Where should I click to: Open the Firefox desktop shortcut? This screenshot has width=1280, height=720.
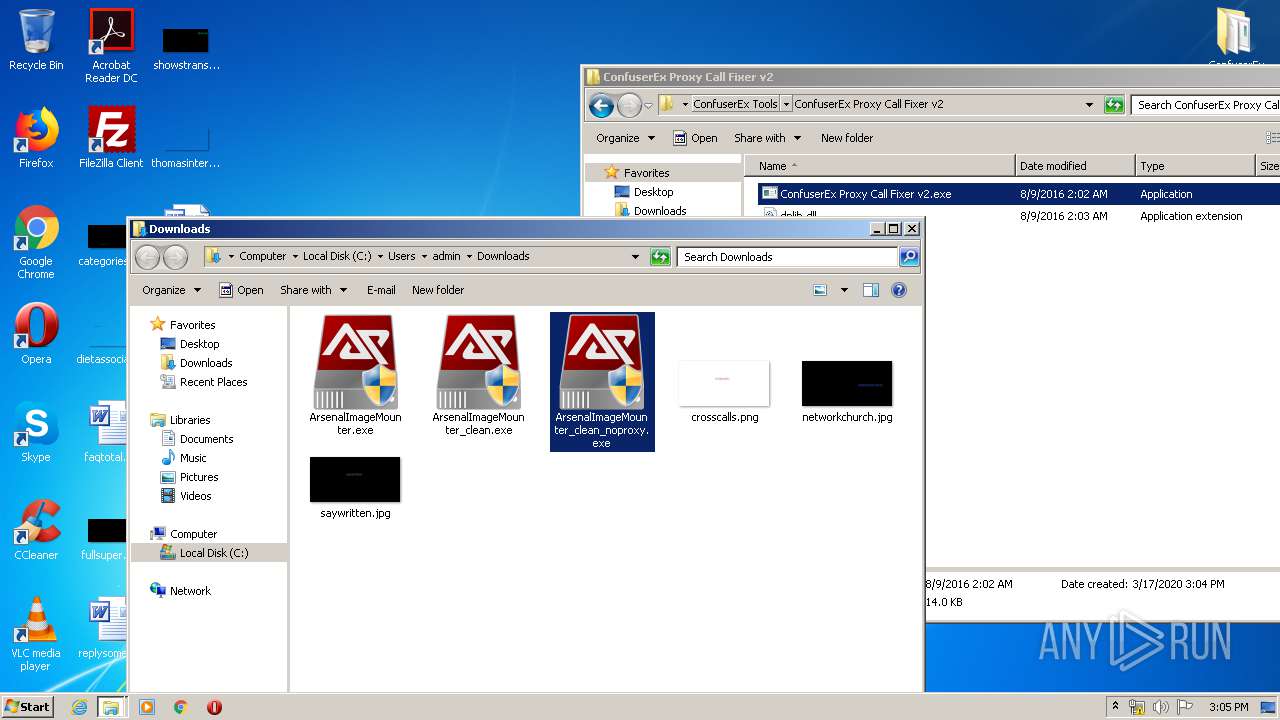coord(36,138)
